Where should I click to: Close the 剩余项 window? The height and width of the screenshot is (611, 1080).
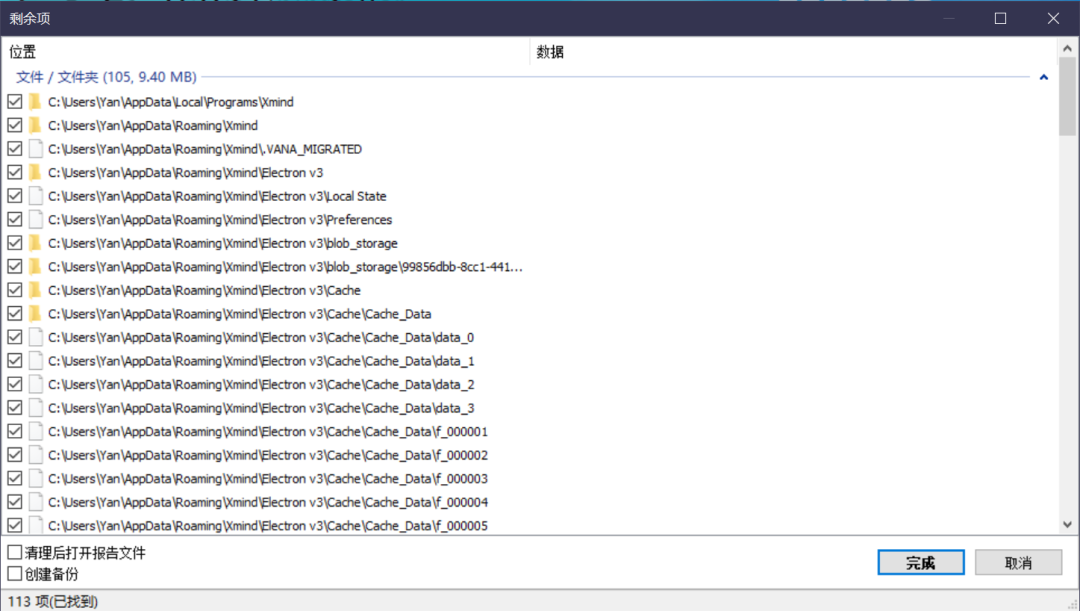[x=1053, y=19]
